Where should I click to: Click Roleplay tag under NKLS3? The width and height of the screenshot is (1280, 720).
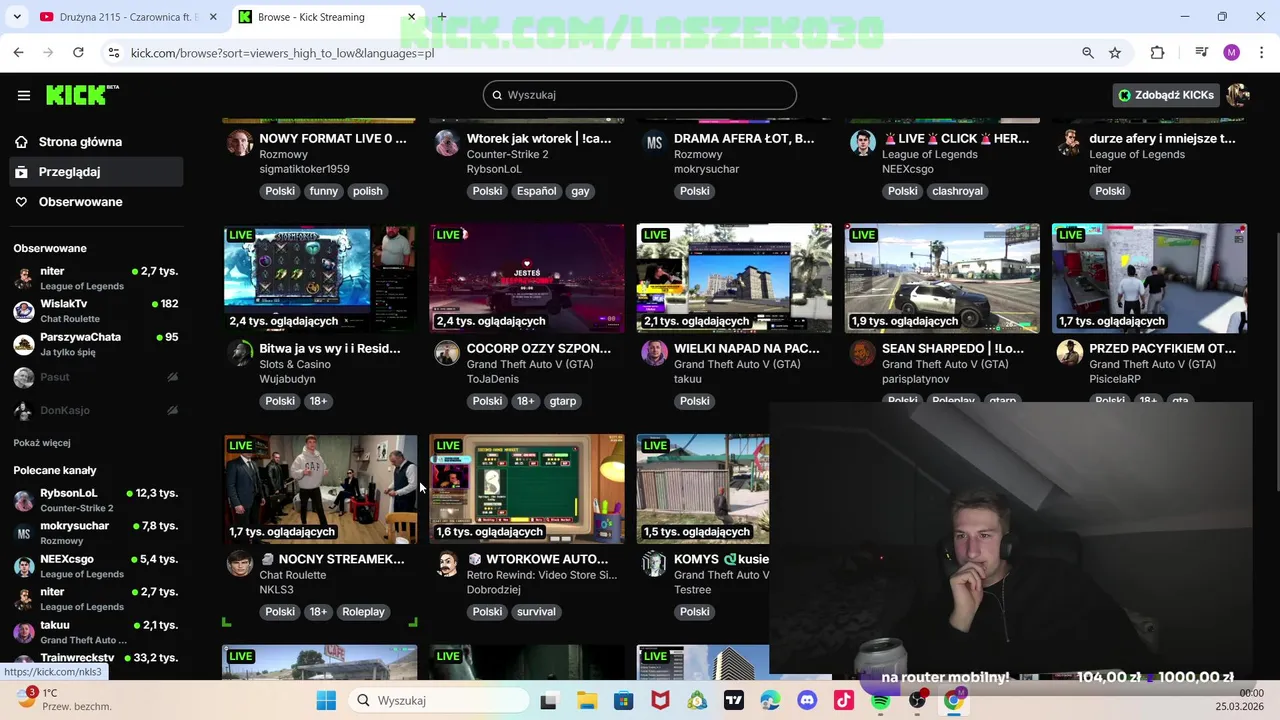click(363, 612)
